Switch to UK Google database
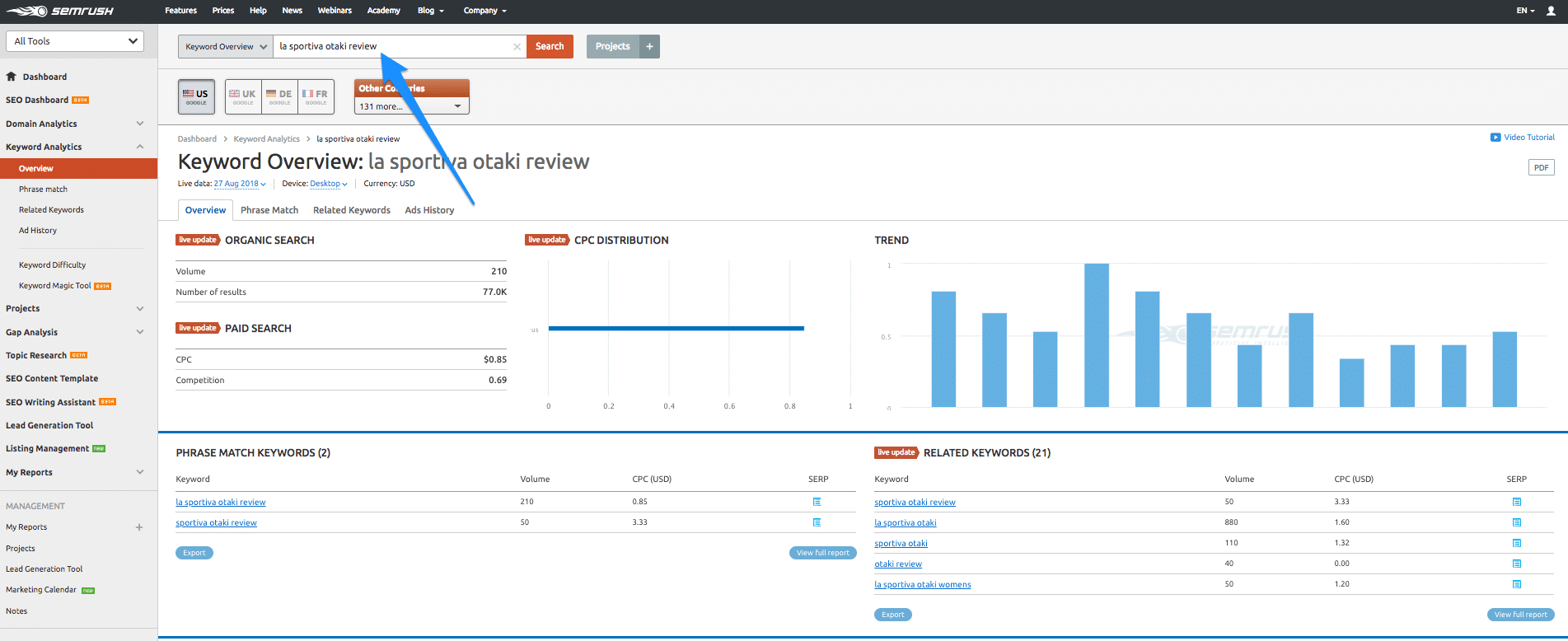The image size is (1568, 641). click(243, 96)
